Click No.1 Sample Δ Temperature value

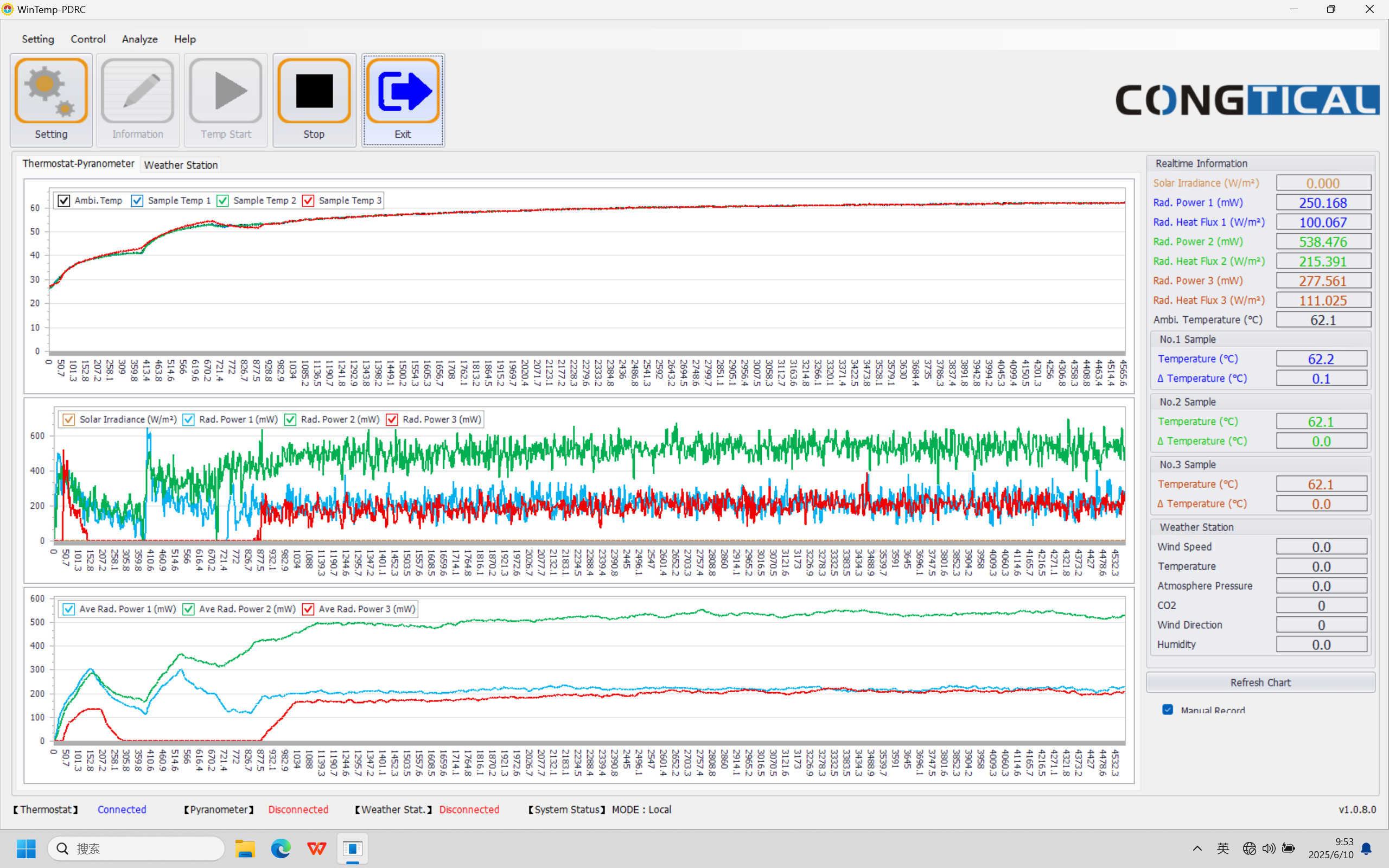click(1321, 378)
